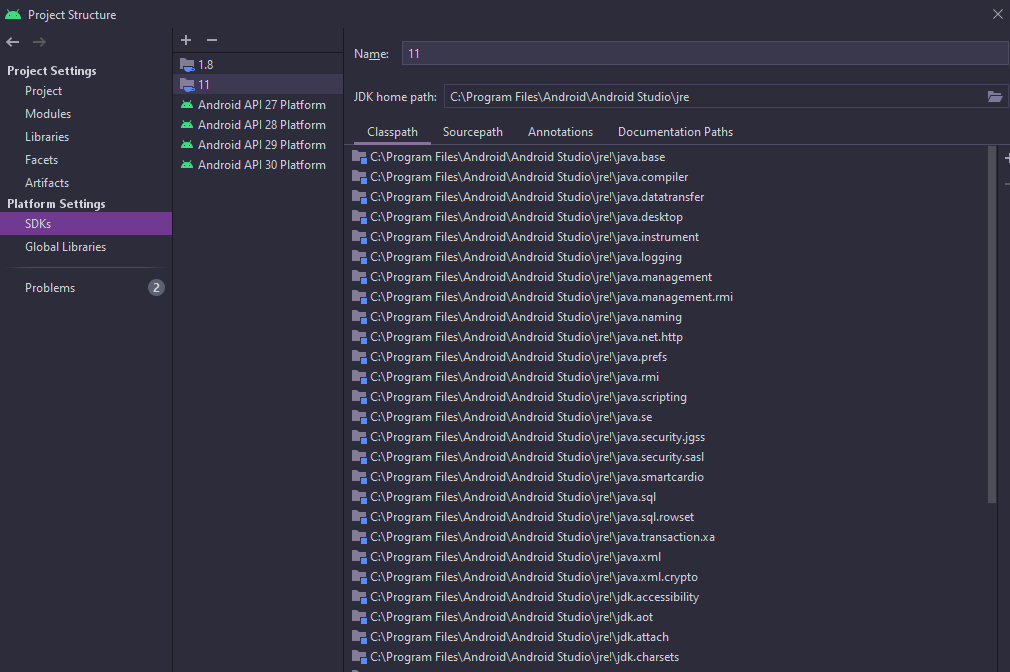Viewport: 1010px width, 672px height.
Task: Close the Project Structure dialog
Action: coord(997,14)
